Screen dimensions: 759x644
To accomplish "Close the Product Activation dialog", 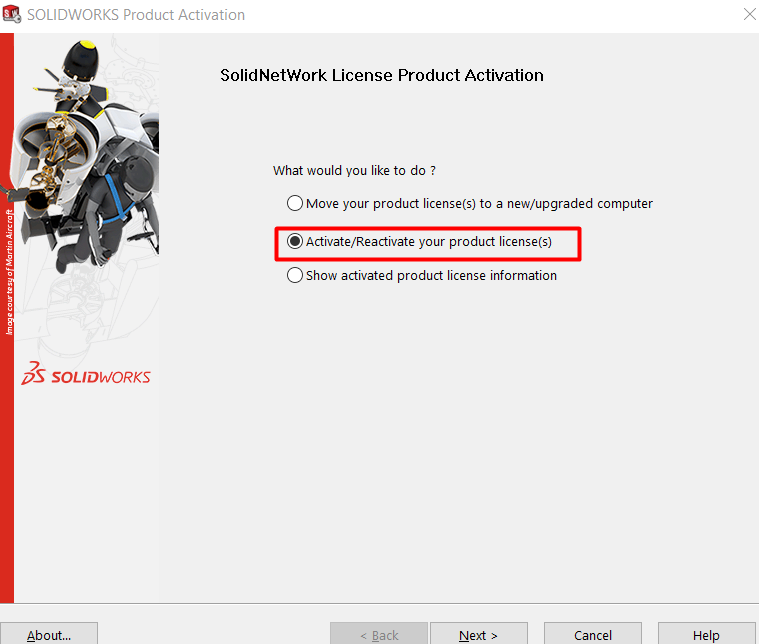I will pos(749,15).
